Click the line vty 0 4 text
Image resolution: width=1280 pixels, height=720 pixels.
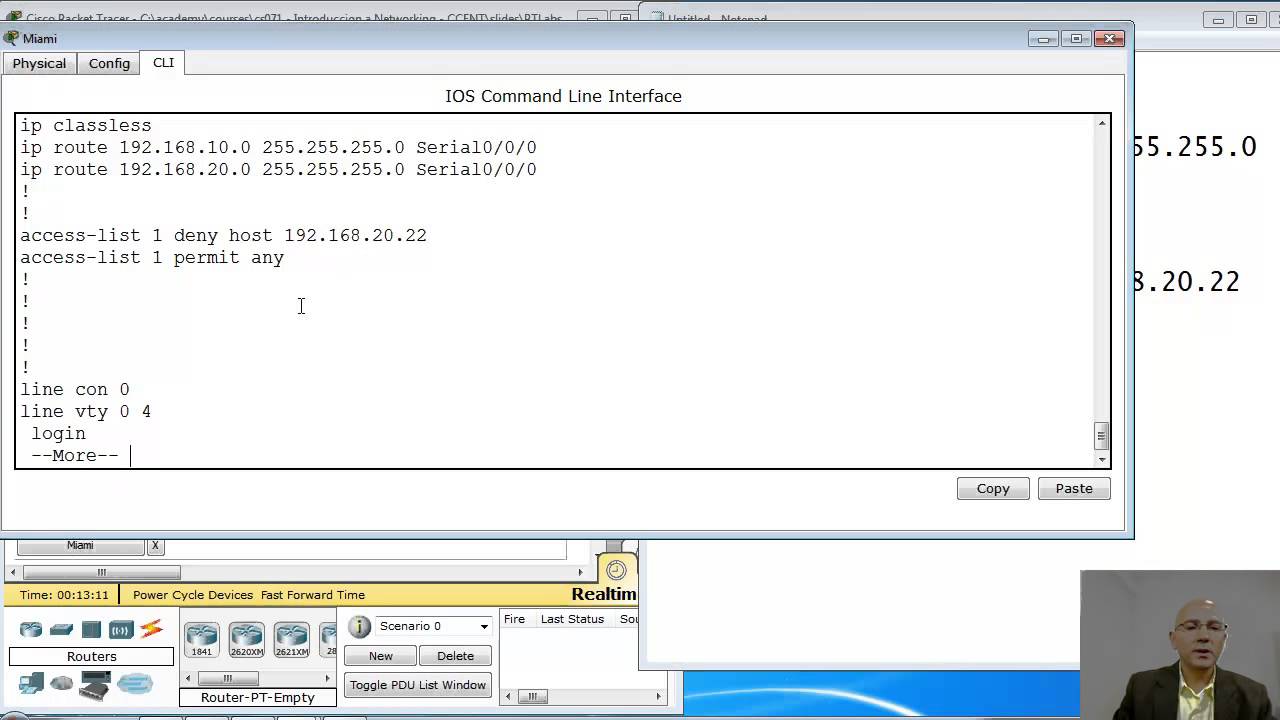[86, 412]
